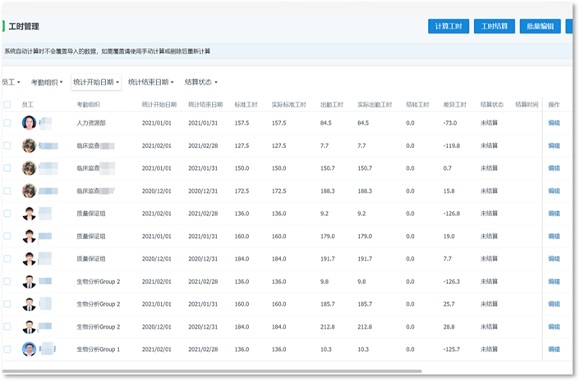Click the 实际出勤工时 column header
The height and width of the screenshot is (385, 580).
374,105
